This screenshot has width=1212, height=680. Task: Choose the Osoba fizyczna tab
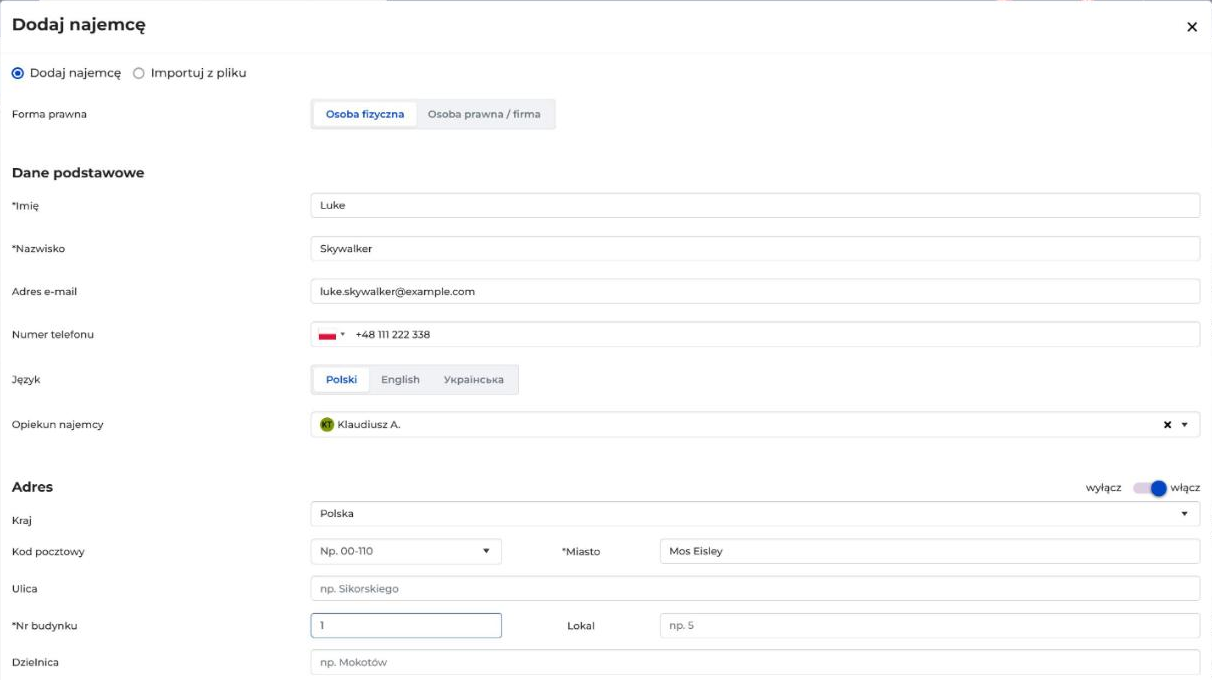click(x=365, y=114)
